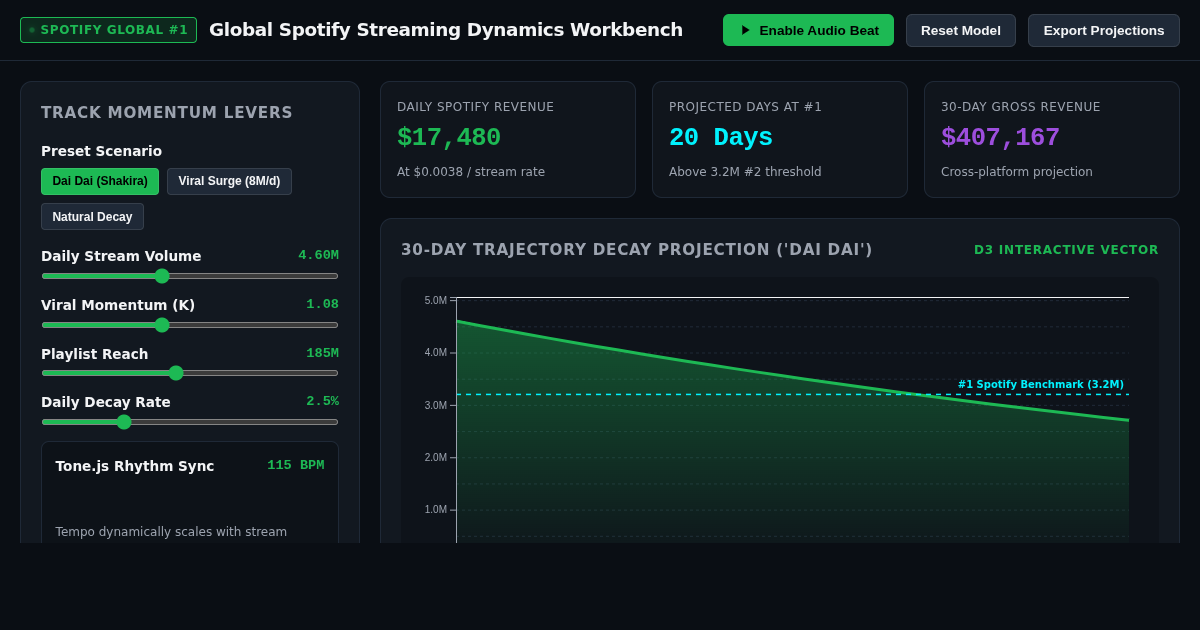Click the 115 BPM tempo value
Viewport: 1200px width, 630px height.
(295, 465)
